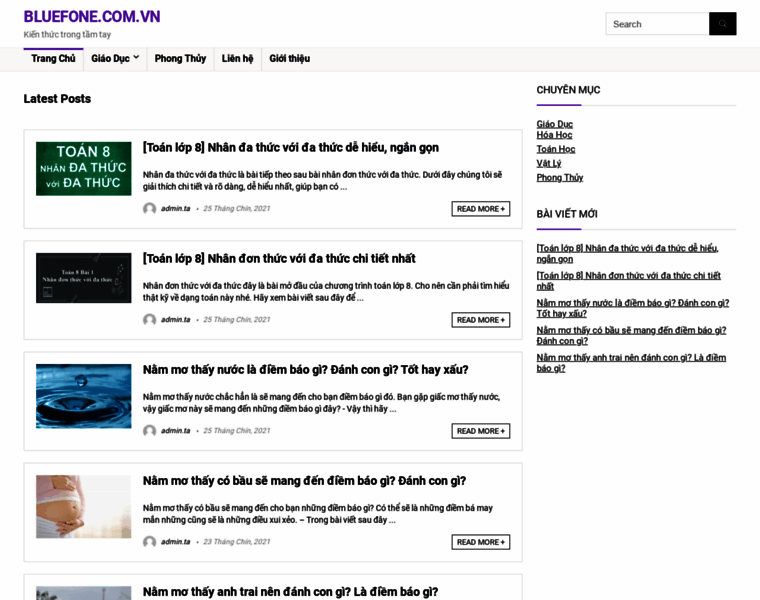This screenshot has width=760, height=600.
Task: Open Hóa Học category in sidebar
Action: click(554, 135)
